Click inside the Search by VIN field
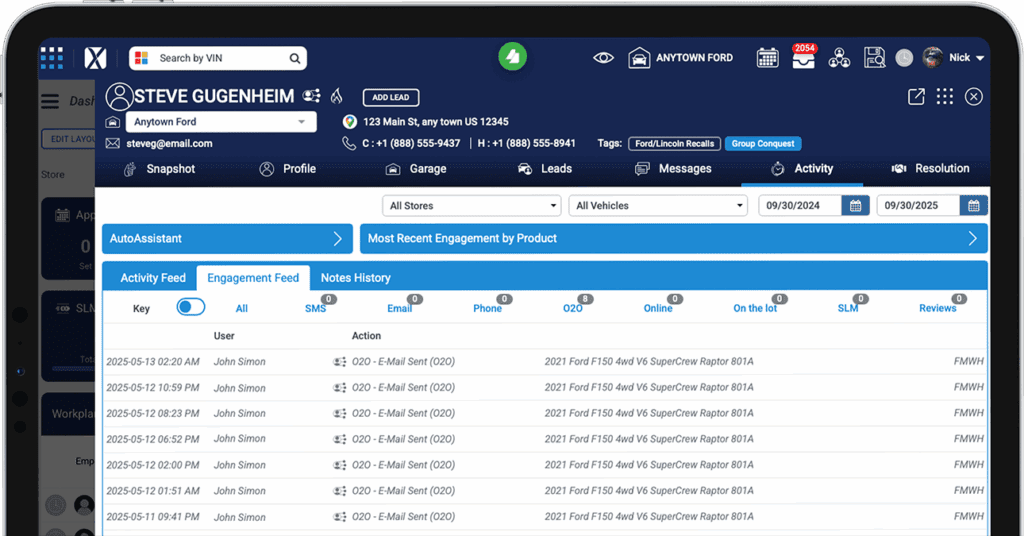This screenshot has width=1024, height=536. (218, 58)
